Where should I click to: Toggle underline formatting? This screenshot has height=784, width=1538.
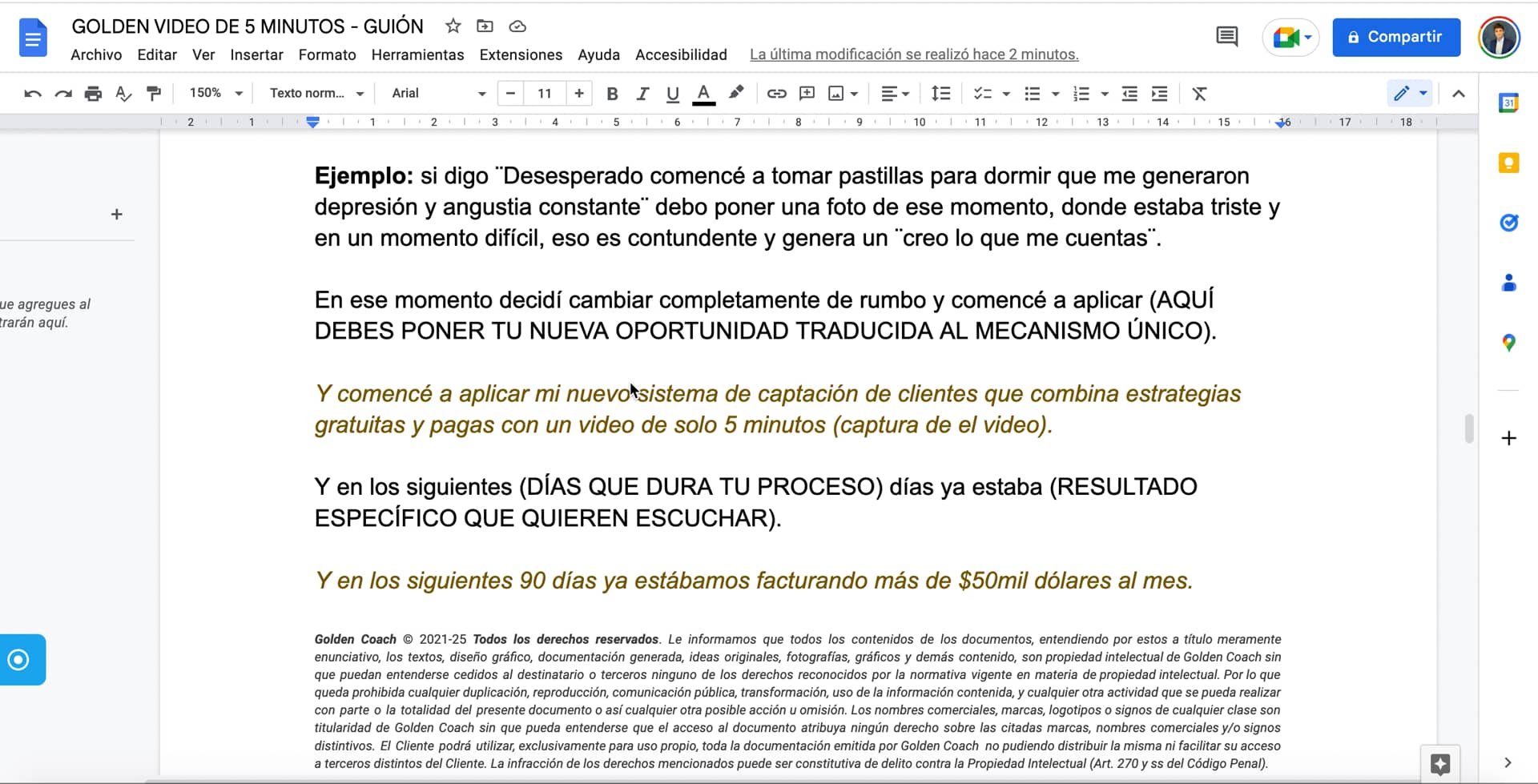point(673,93)
